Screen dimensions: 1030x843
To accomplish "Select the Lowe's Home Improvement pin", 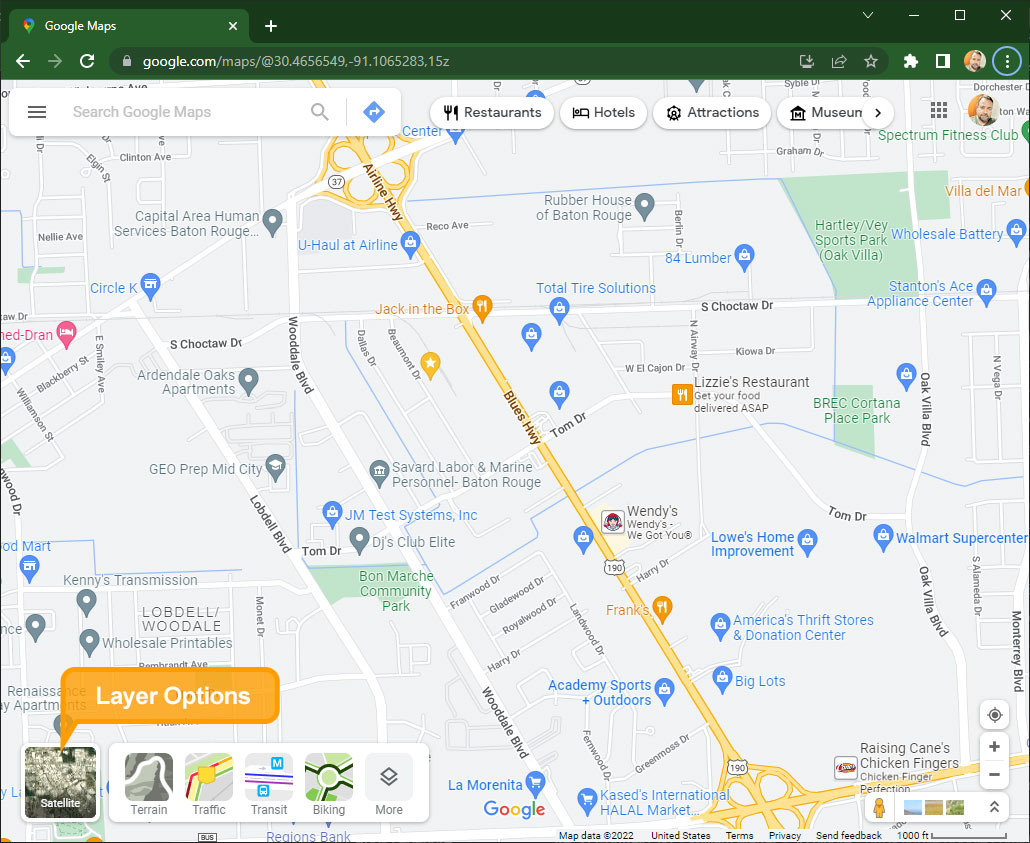I will pyautogui.click(x=807, y=542).
